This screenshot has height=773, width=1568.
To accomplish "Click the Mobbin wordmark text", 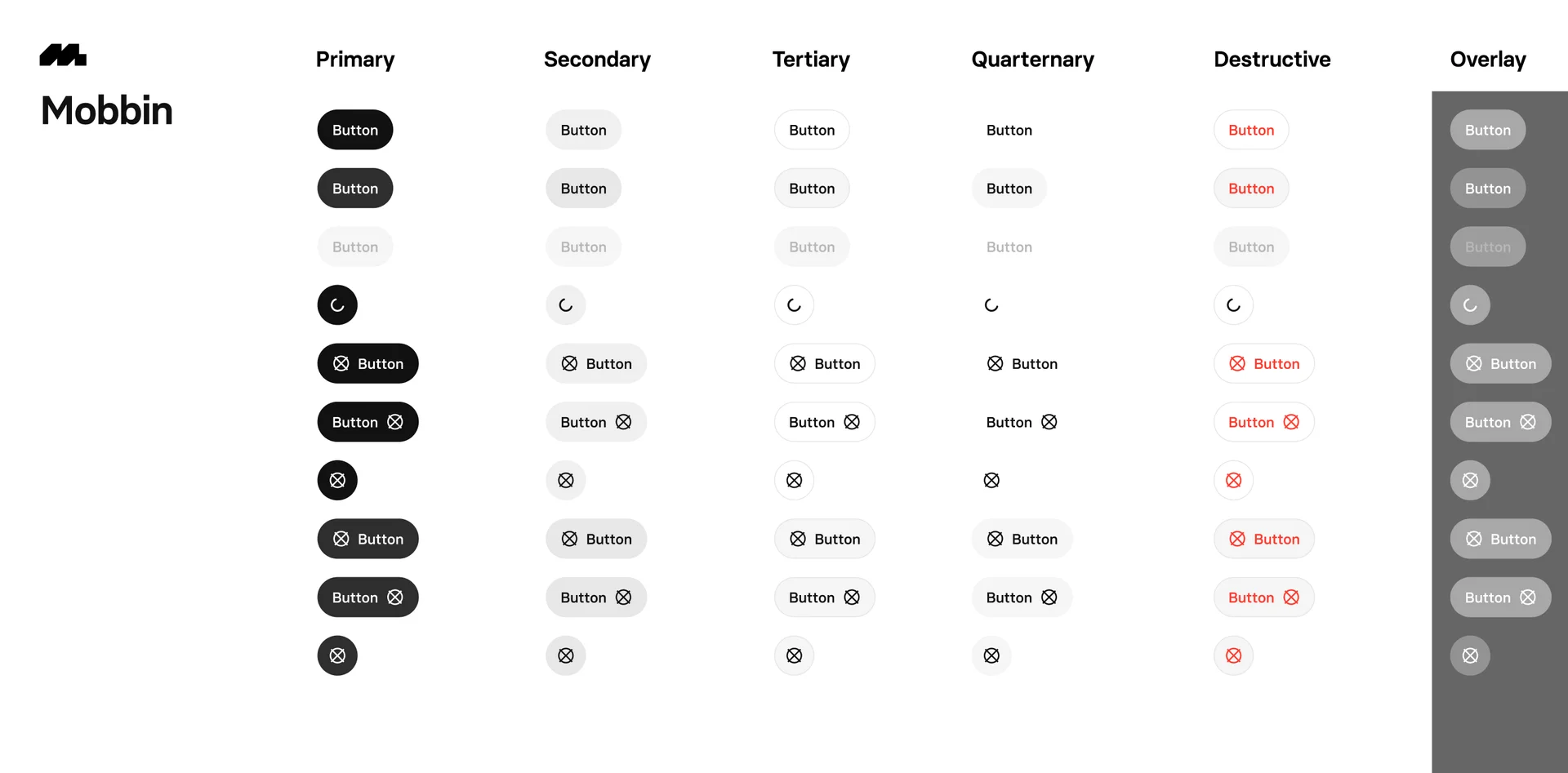I will point(106,110).
